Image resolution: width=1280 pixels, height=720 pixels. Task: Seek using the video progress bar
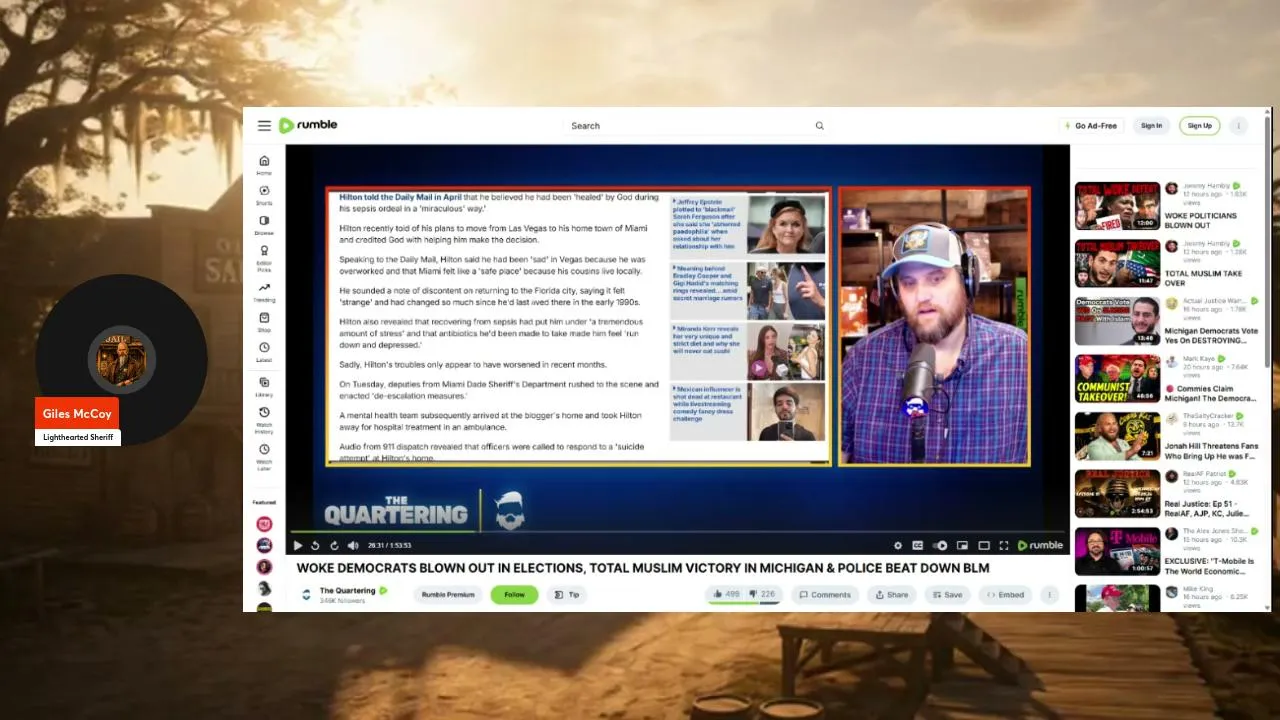[x=677, y=531]
